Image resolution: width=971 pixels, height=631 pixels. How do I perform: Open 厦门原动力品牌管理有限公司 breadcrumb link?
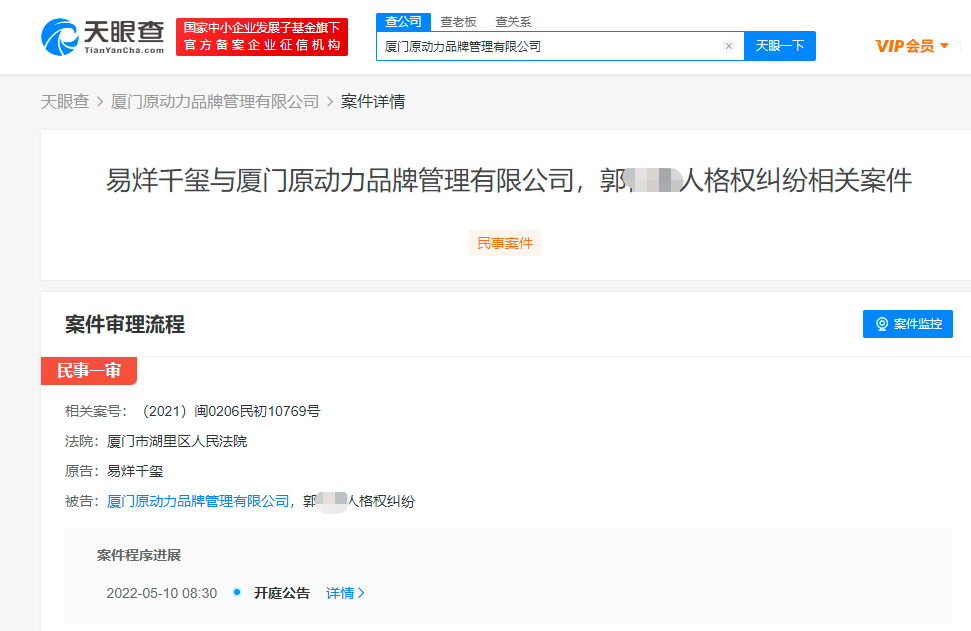tap(215, 102)
